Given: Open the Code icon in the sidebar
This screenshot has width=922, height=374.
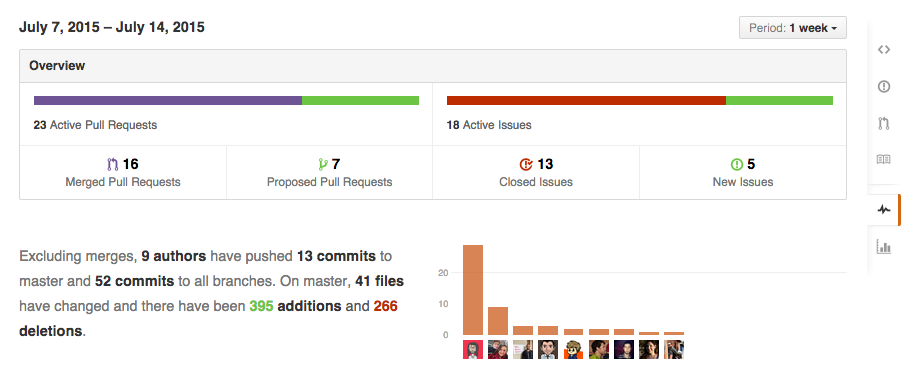Looking at the screenshot, I should [x=883, y=50].
